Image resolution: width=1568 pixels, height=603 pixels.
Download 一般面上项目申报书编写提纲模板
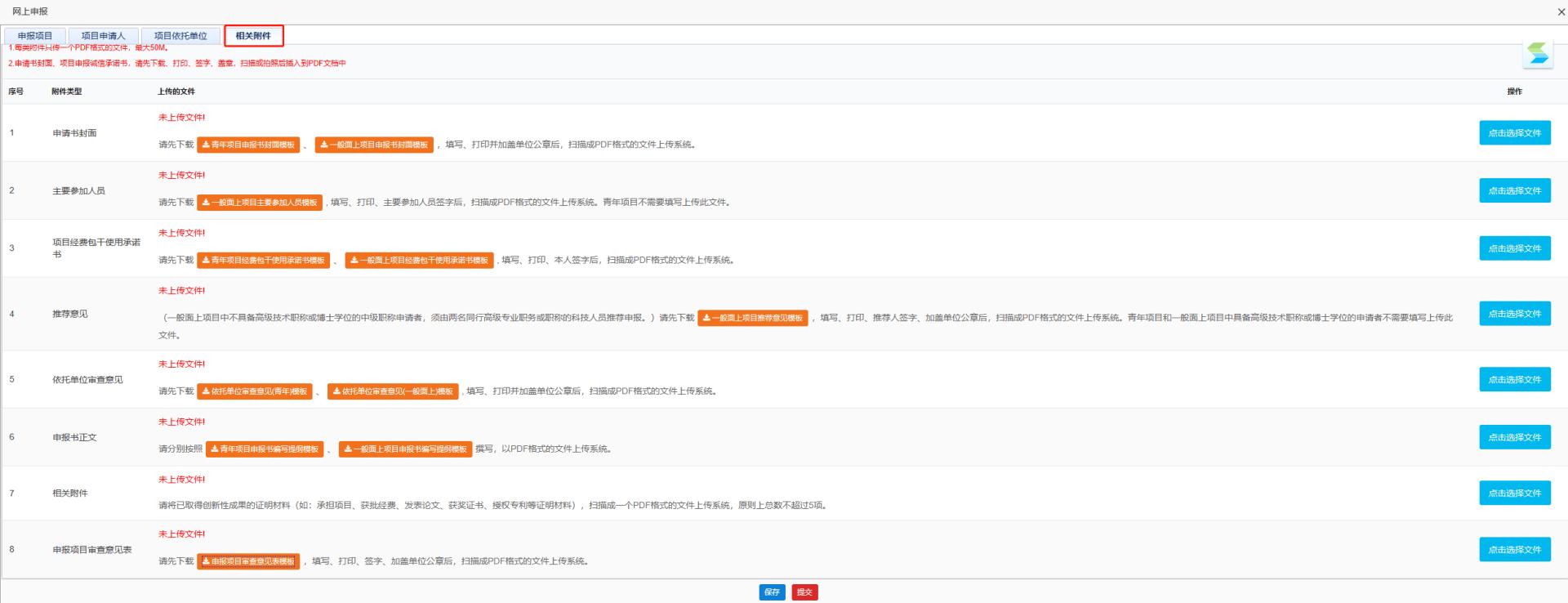point(405,449)
